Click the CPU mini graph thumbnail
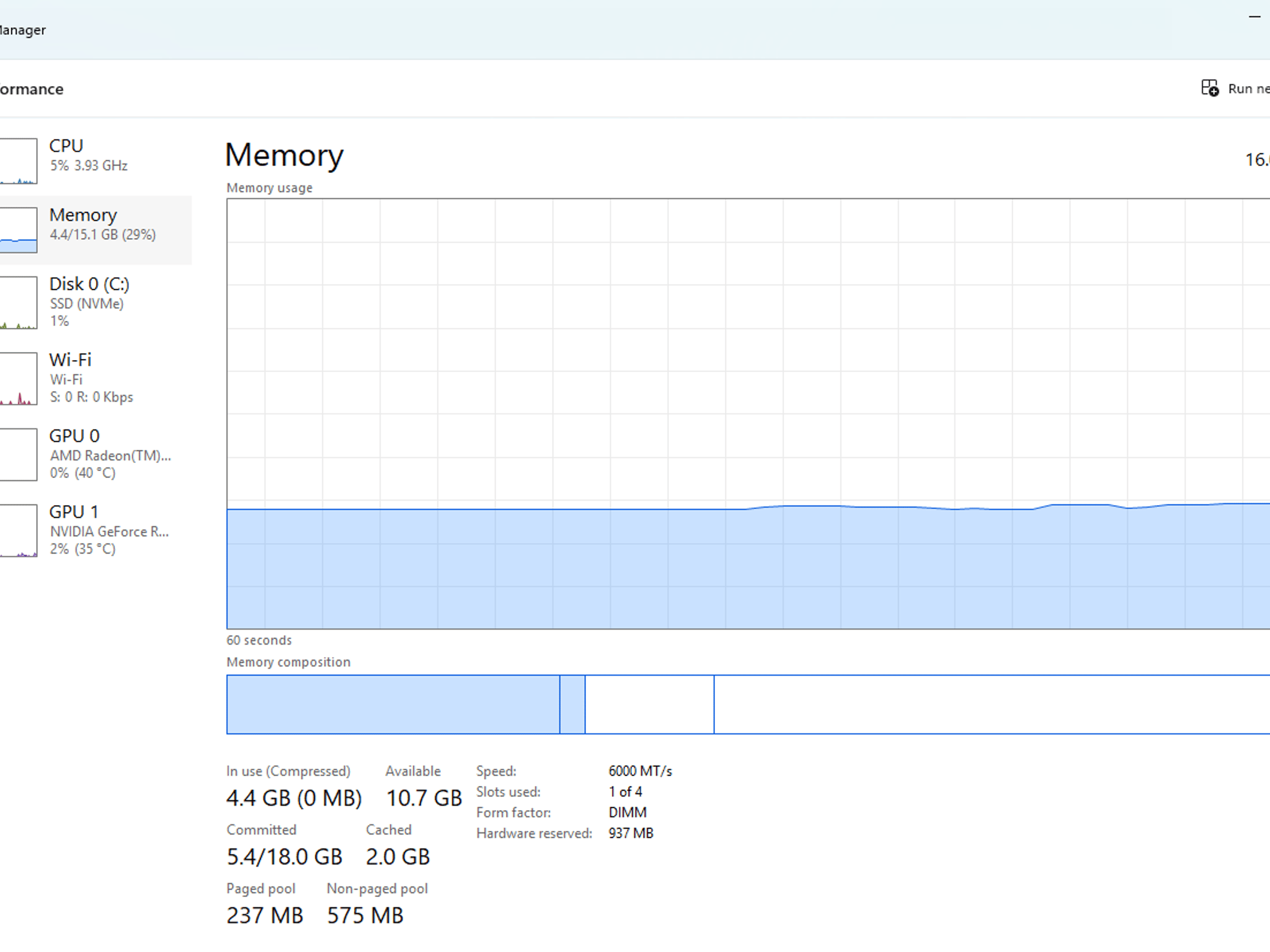The width and height of the screenshot is (1270, 952). coord(18,161)
